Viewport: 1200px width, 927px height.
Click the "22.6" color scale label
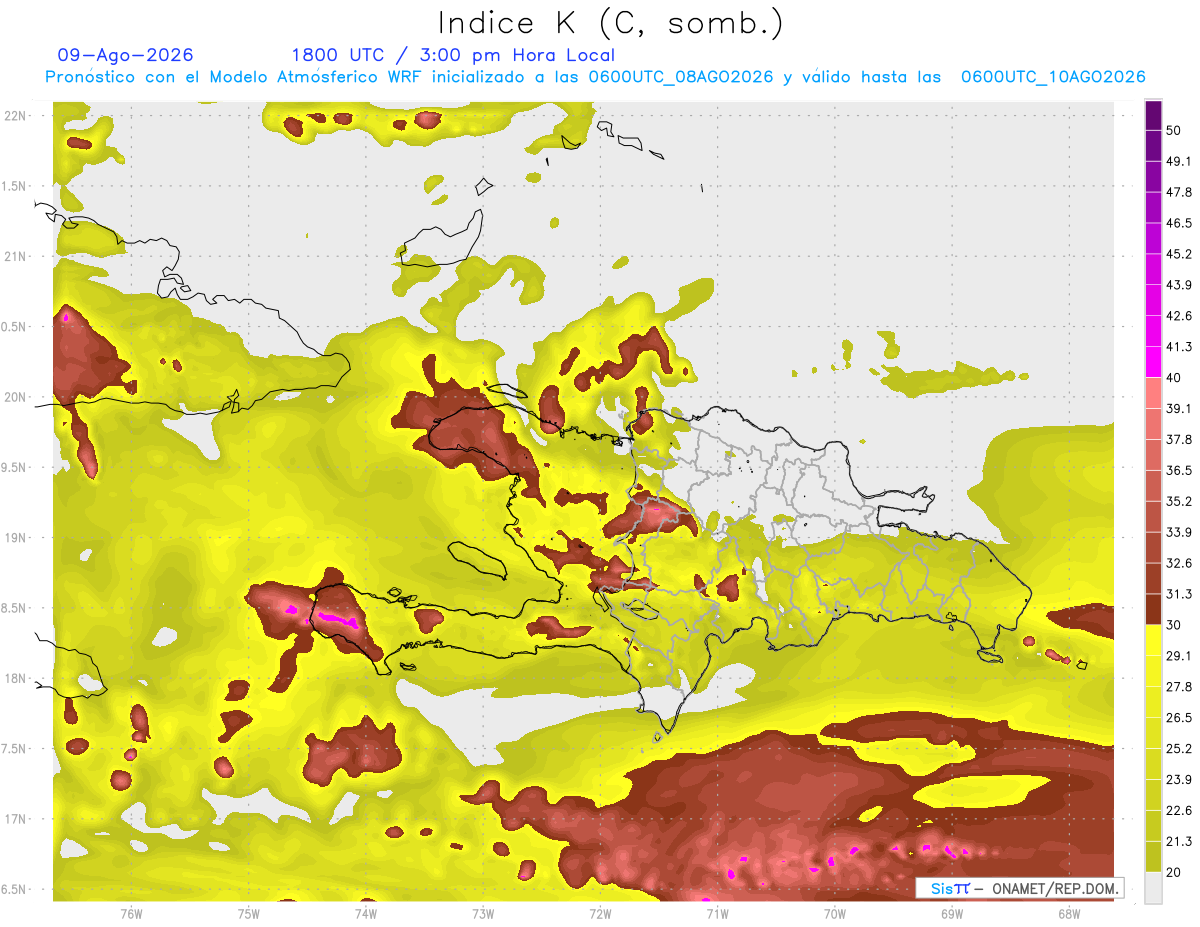pyautogui.click(x=1179, y=811)
